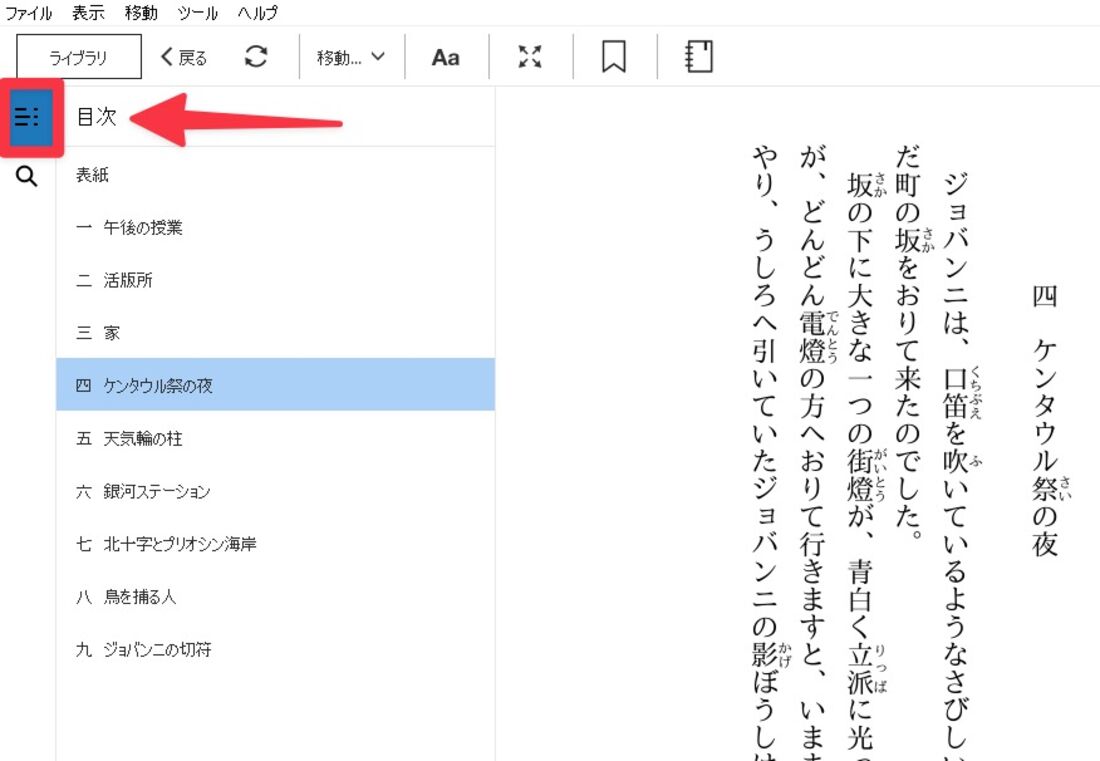The image size is (1100, 761).
Task: Jump to 五 天気輪の柱 chapter
Action: (275, 438)
